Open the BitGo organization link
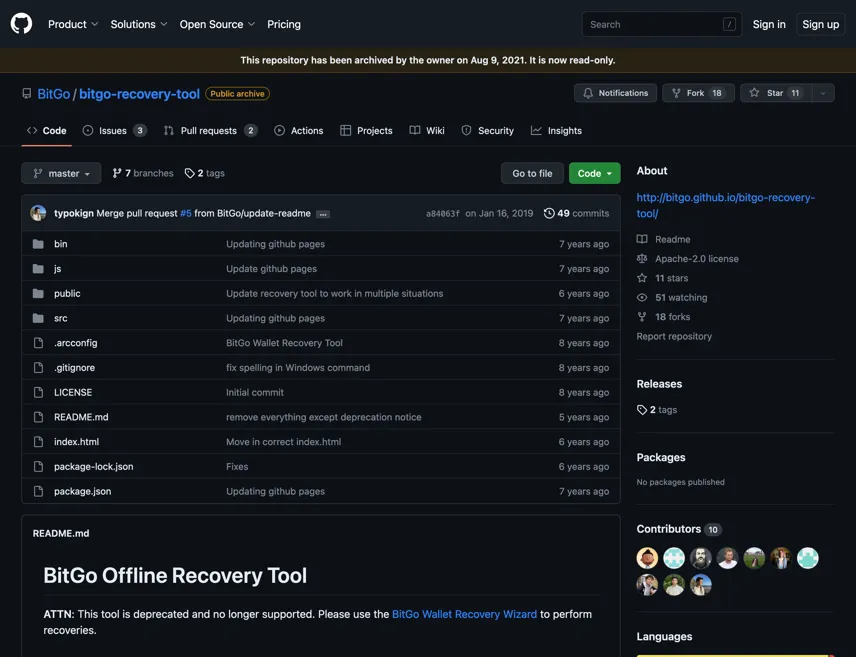856x657 pixels. pyautogui.click(x=54, y=94)
